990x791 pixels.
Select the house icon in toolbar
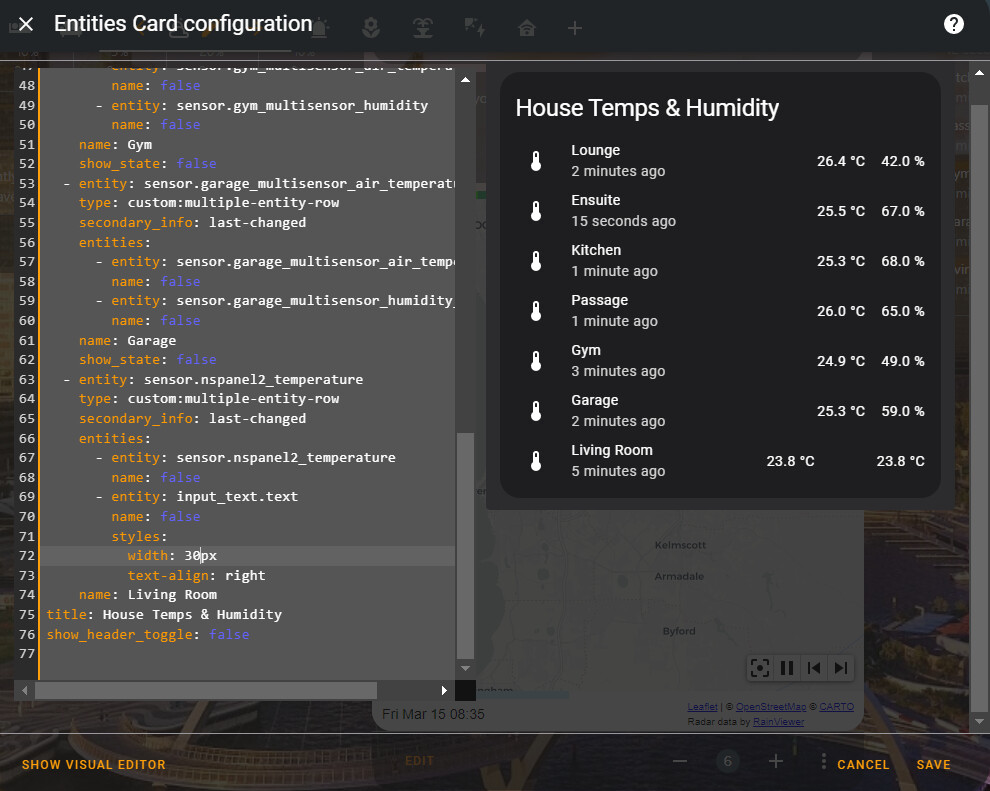click(527, 28)
